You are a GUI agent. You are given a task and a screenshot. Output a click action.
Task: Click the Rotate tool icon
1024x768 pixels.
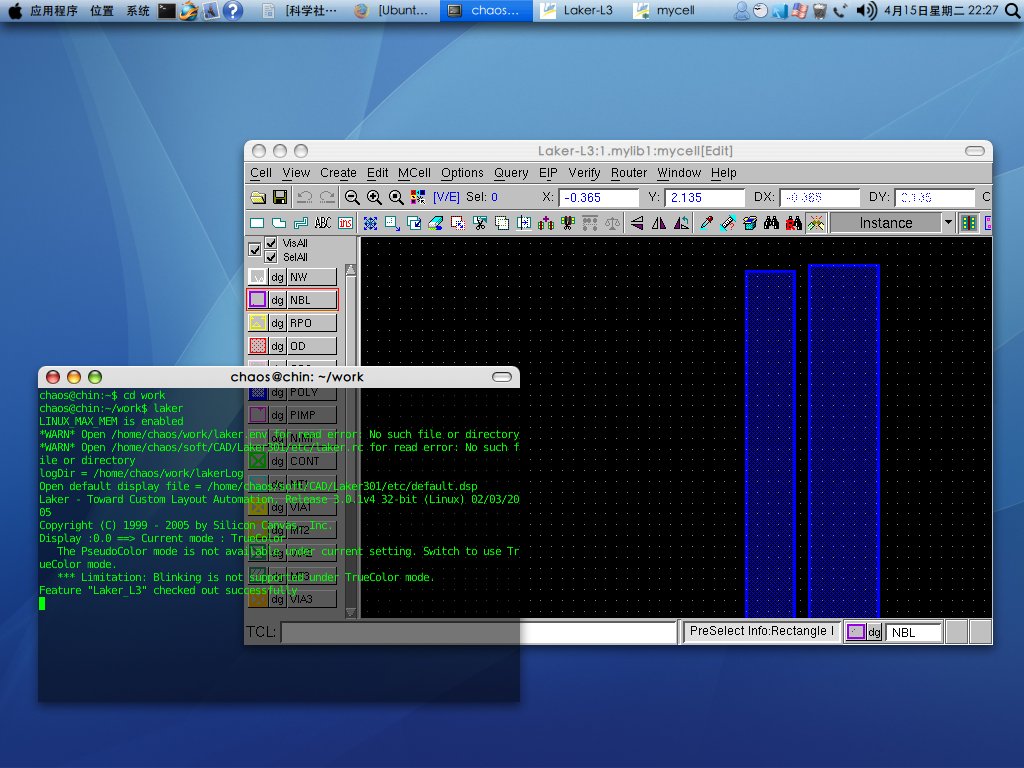click(x=681, y=223)
